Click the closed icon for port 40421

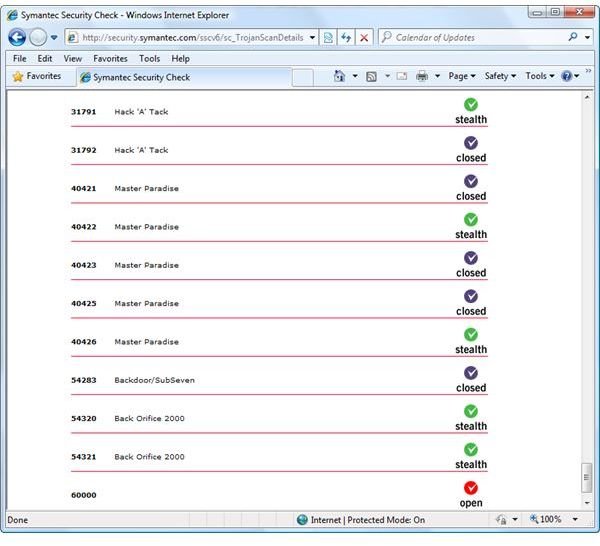pyautogui.click(x=471, y=181)
